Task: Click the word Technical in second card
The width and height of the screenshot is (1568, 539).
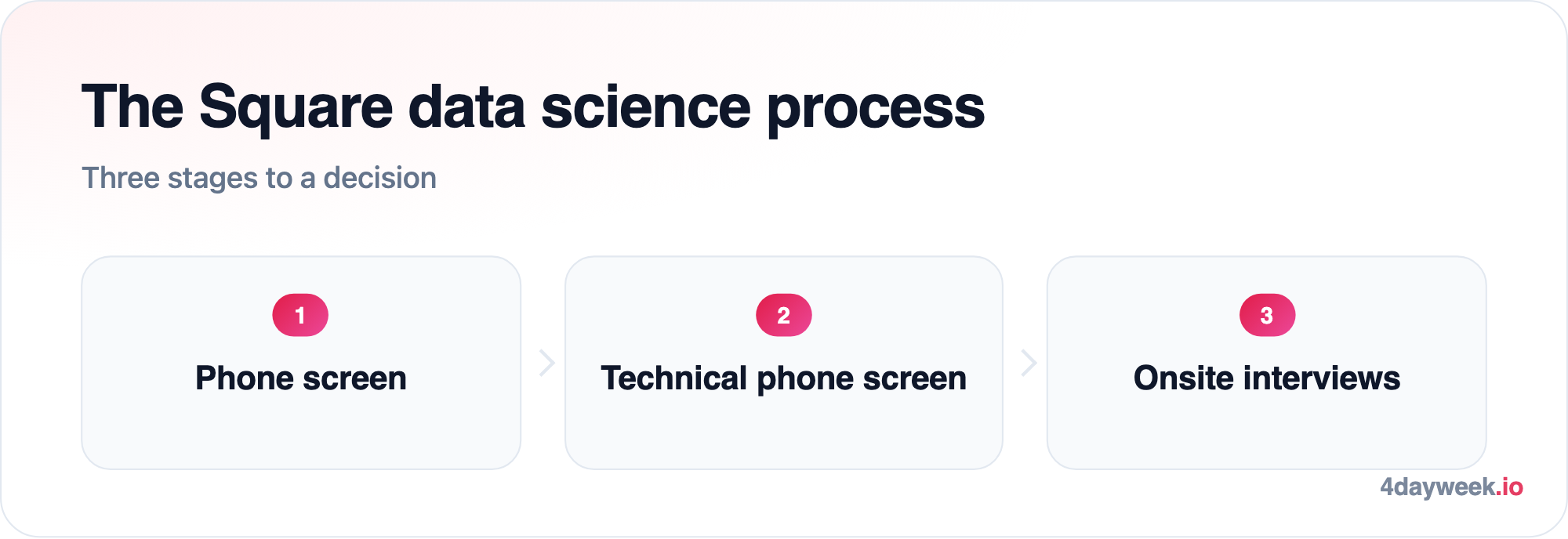Action: point(674,378)
